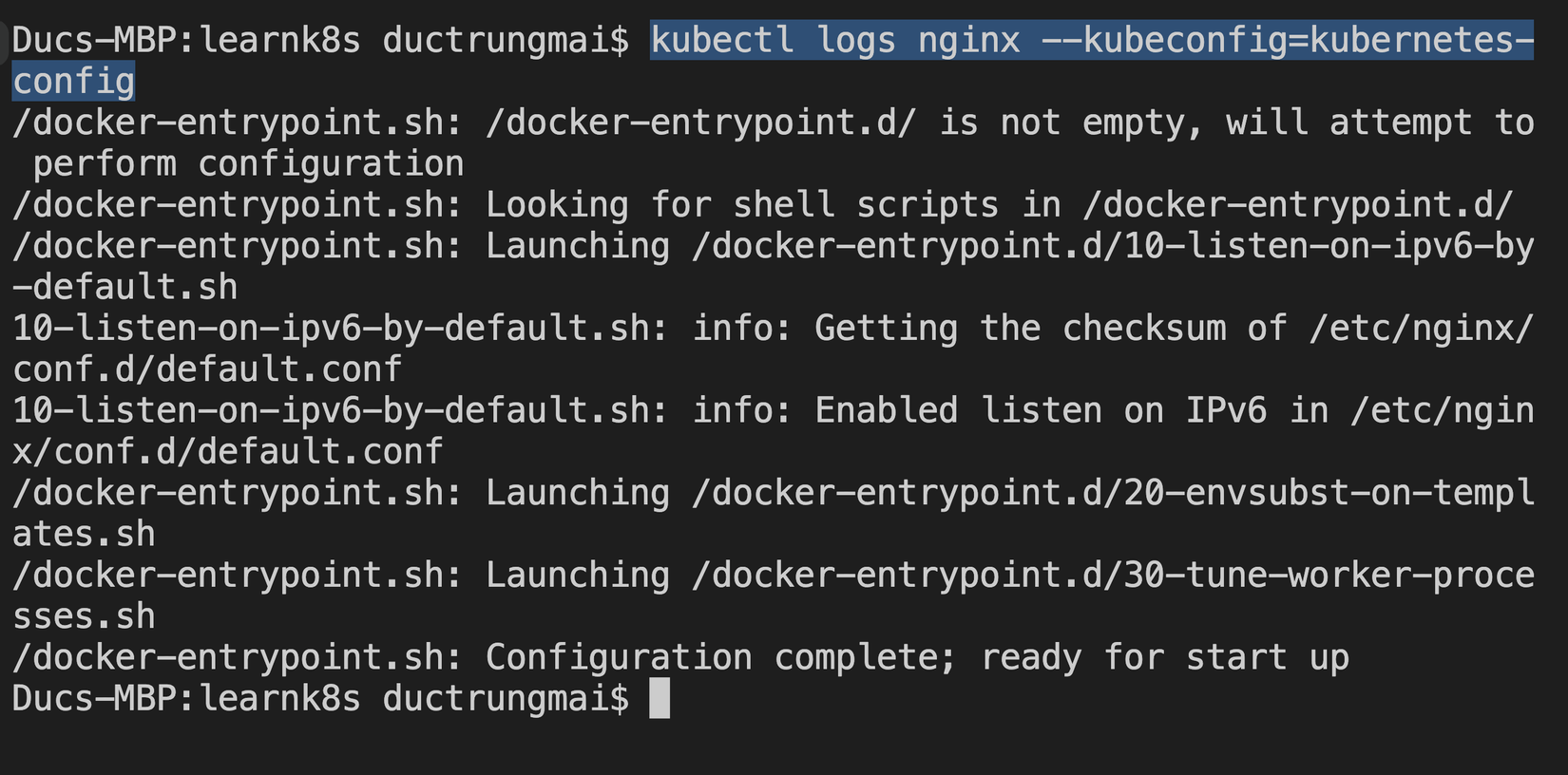
Task: Click the 'x/conf.d/default.conf' wrapped line
Action: click(227, 452)
